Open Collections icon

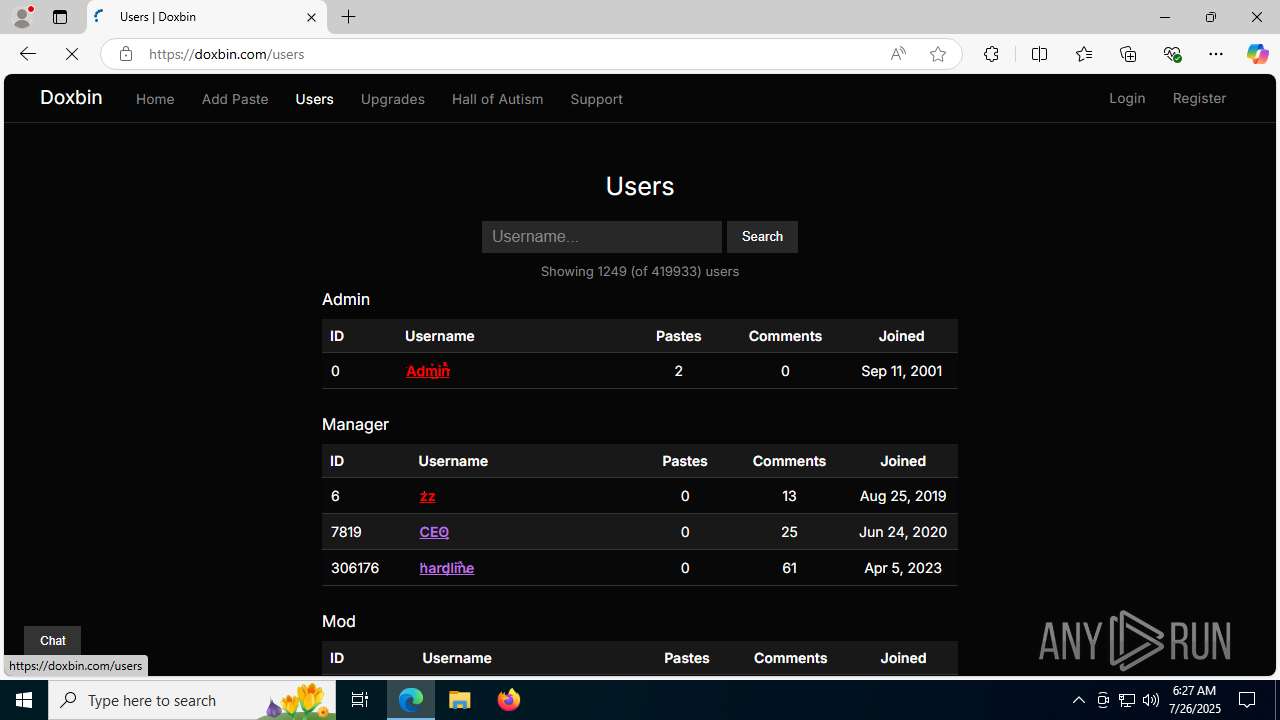pyautogui.click(x=1127, y=54)
